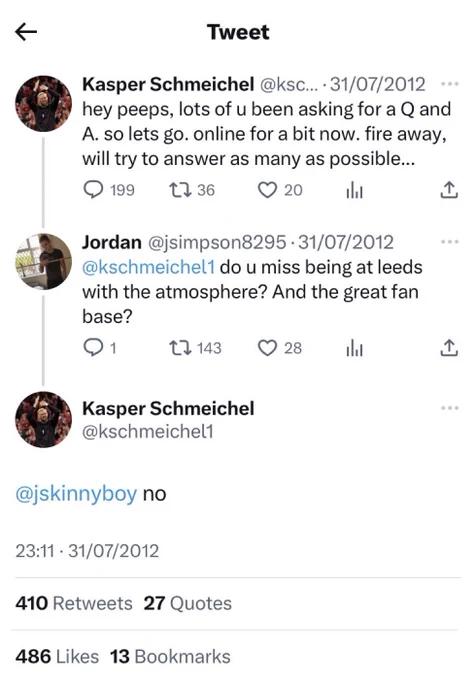Image resolution: width=476 pixels, height=680 pixels.
Task: View analytics for Jordan's tweet
Action: coord(354,348)
